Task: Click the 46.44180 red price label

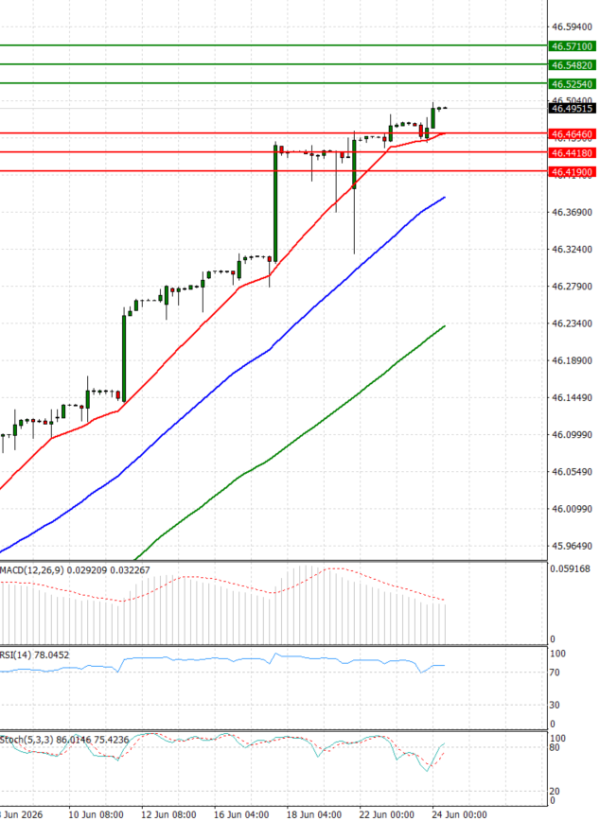Action: coord(572,153)
